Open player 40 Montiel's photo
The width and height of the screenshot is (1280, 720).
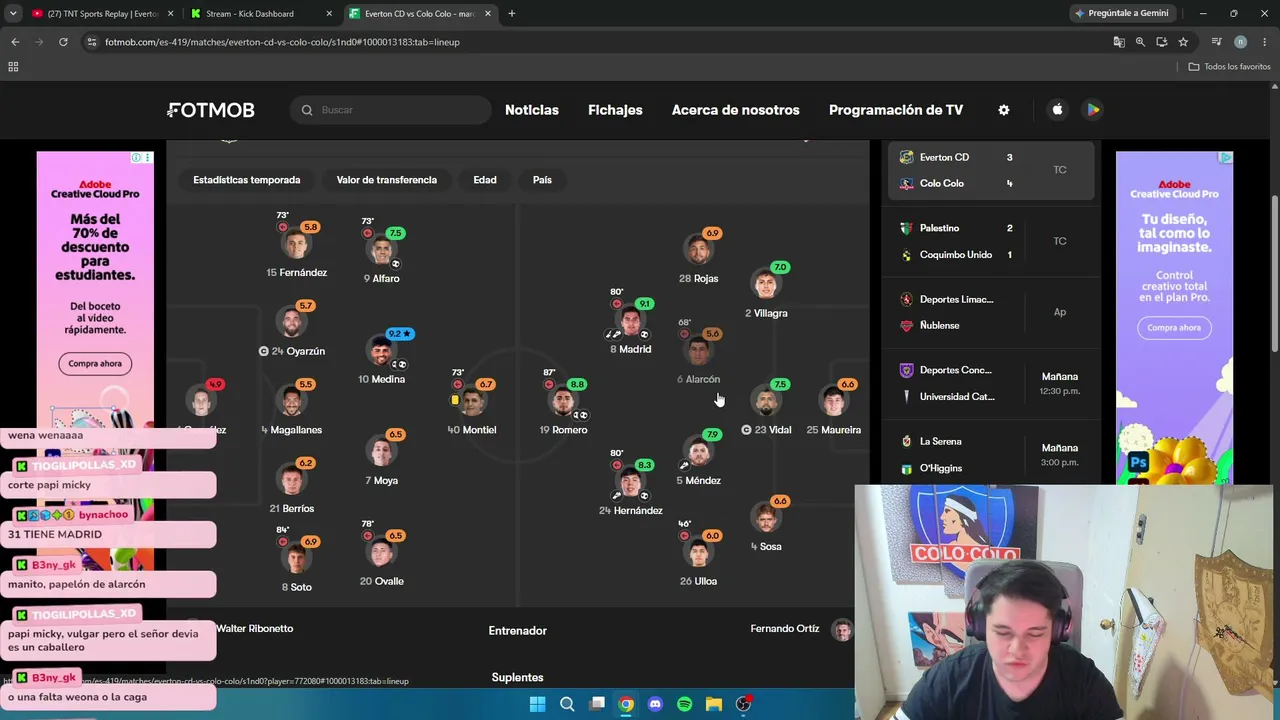(x=473, y=401)
